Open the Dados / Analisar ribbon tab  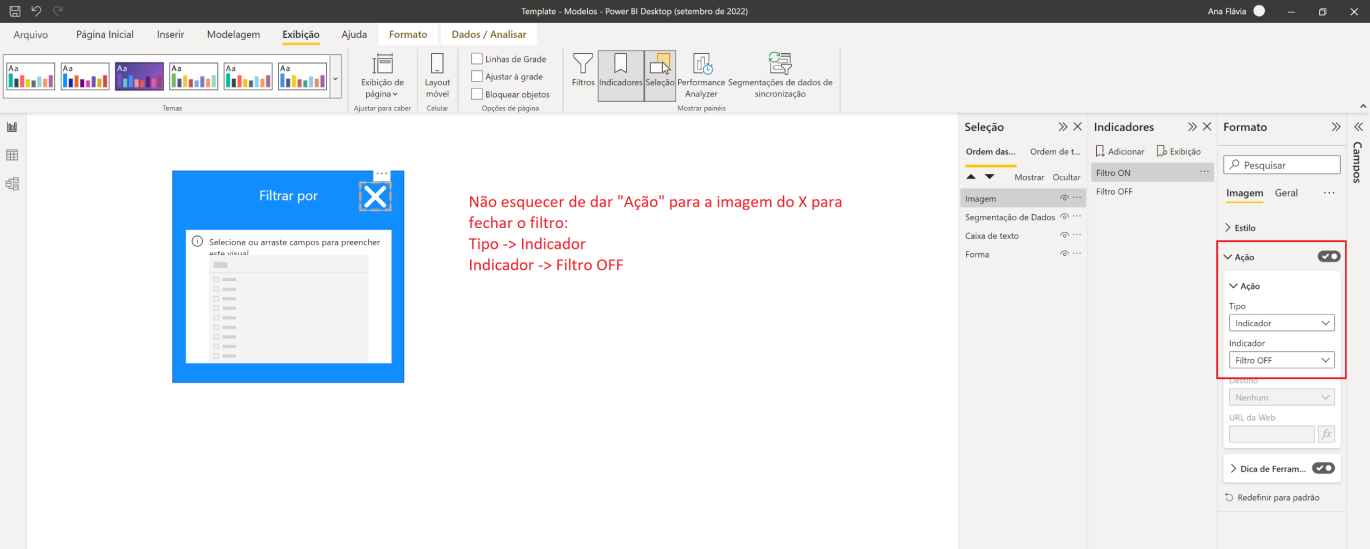click(488, 34)
